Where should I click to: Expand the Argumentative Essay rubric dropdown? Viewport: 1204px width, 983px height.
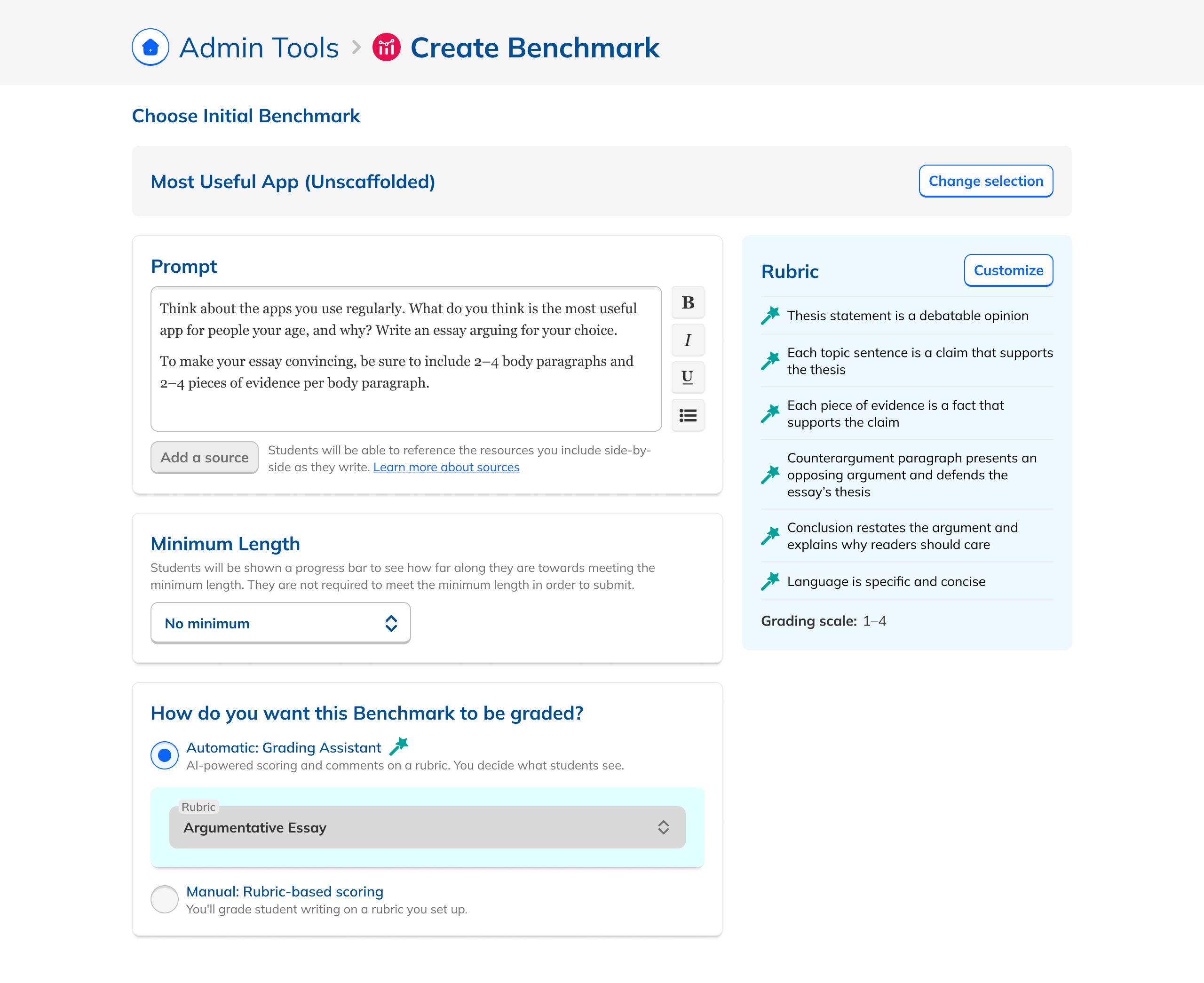coord(427,827)
